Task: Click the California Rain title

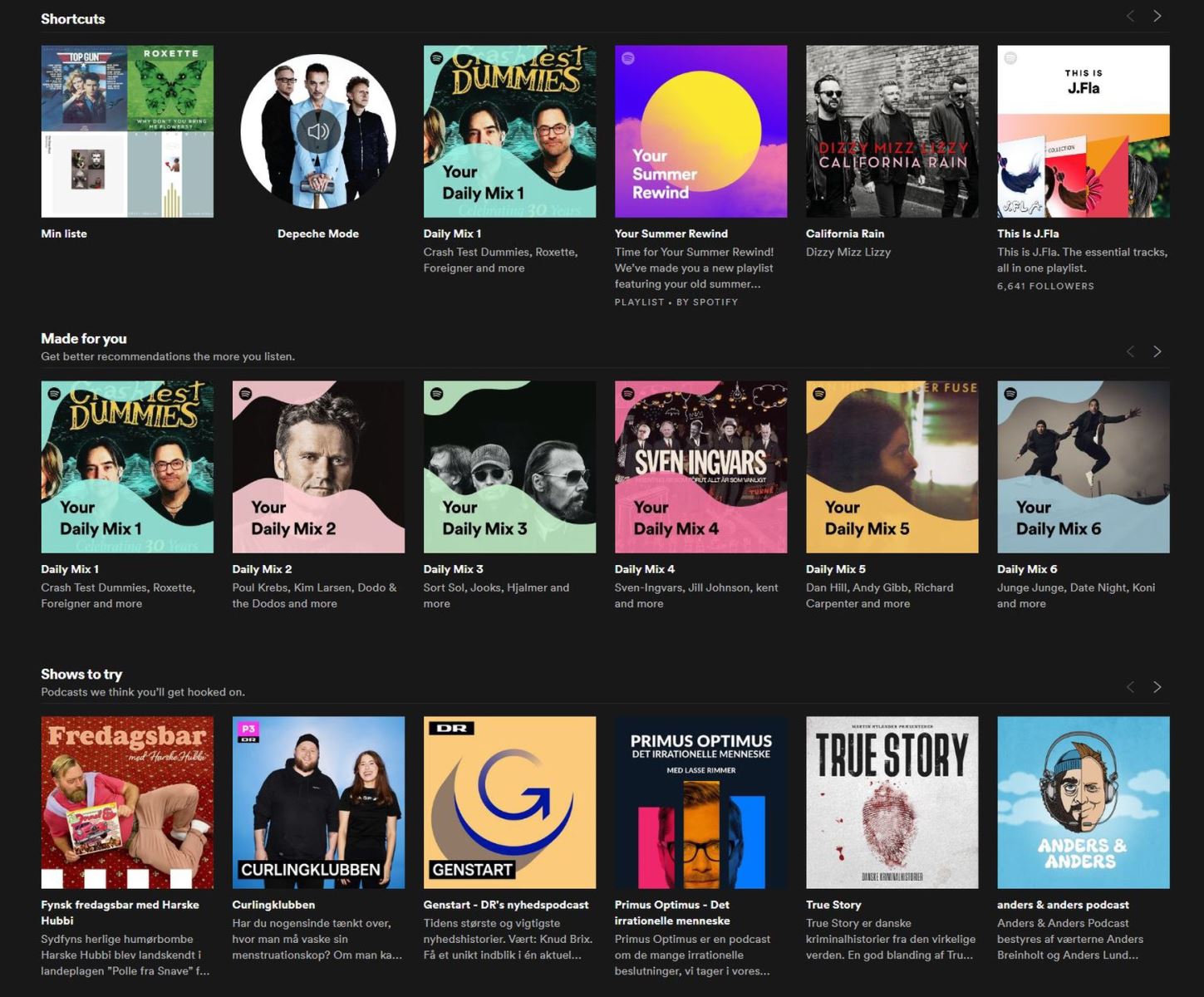Action: tap(845, 233)
